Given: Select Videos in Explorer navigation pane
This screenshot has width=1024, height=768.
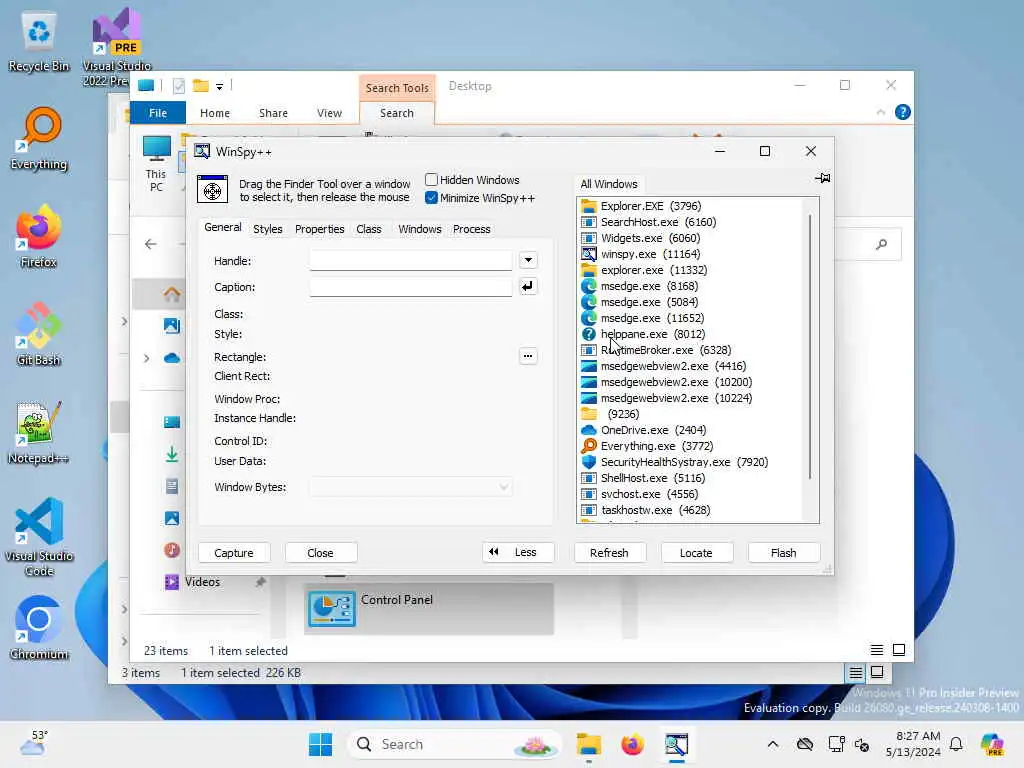Looking at the screenshot, I should pos(202,582).
